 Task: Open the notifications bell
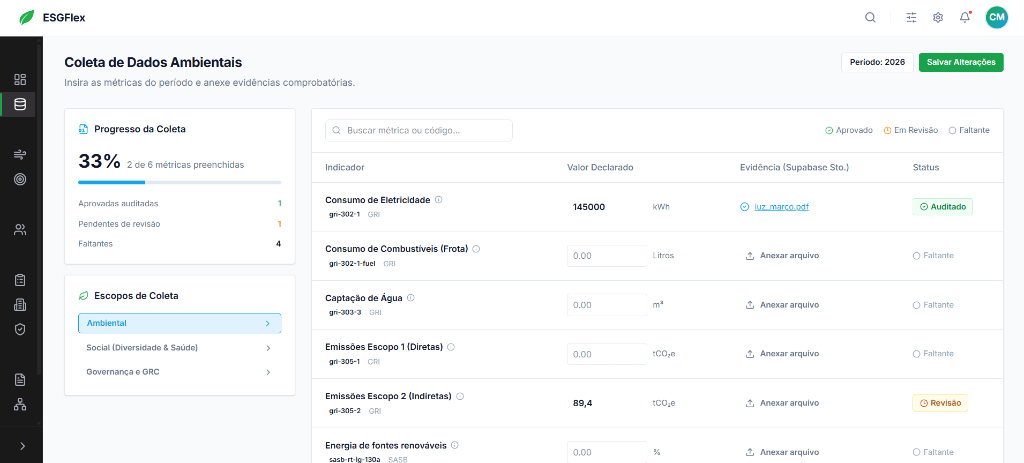click(965, 17)
